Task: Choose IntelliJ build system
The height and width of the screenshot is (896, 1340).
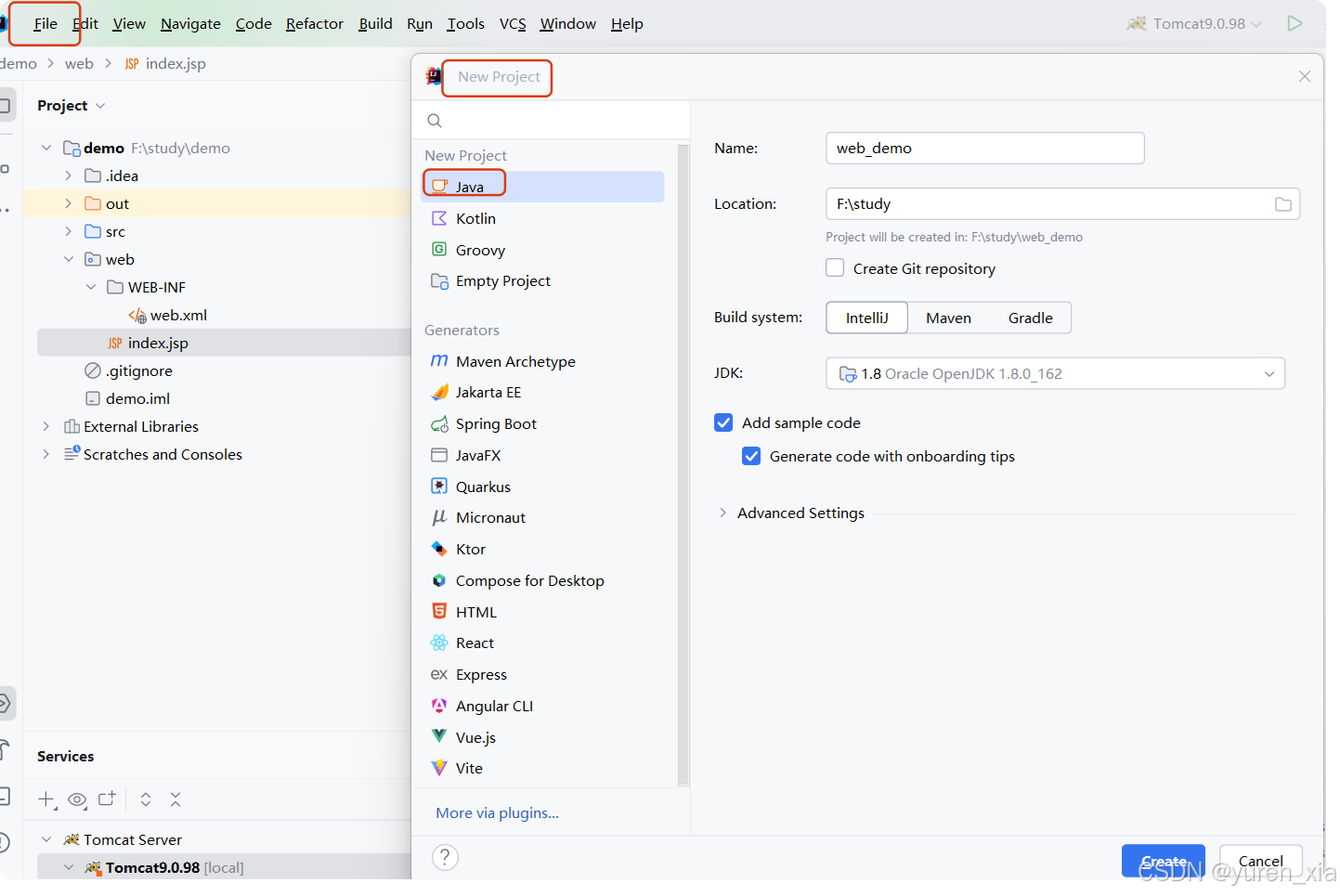Action: [x=866, y=318]
